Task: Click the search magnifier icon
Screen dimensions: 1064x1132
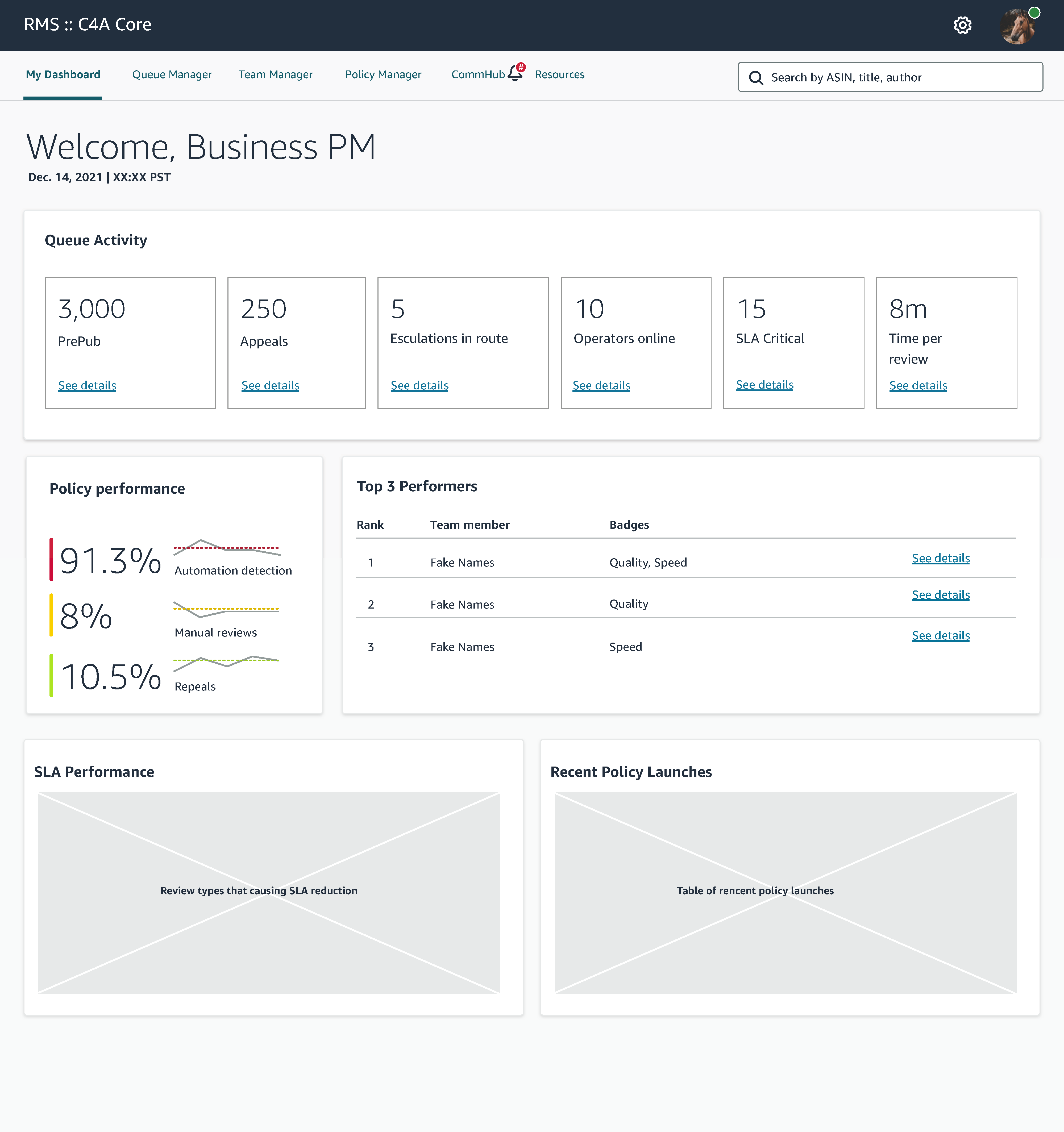Action: (756, 77)
